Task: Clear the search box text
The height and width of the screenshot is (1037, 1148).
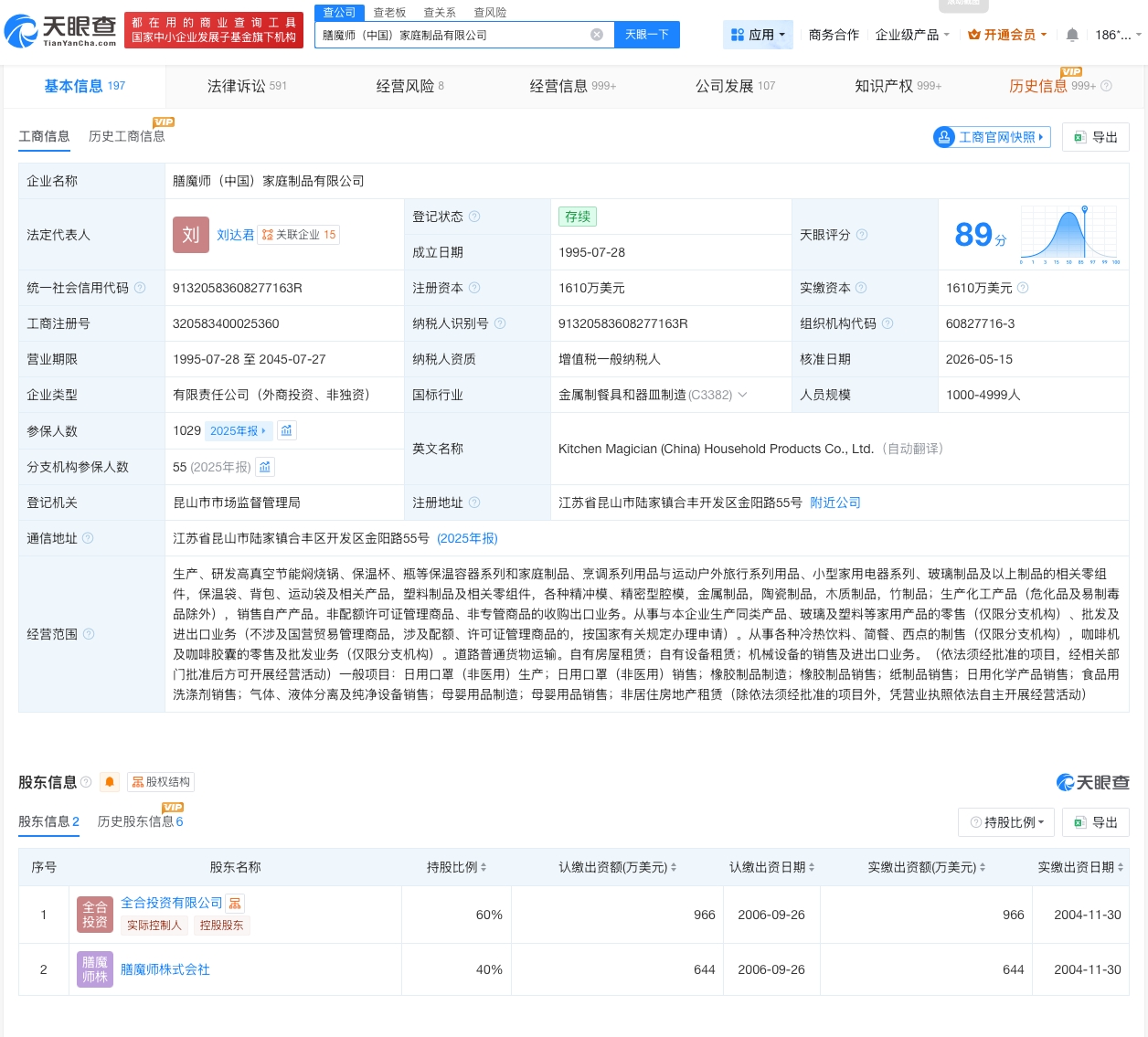Action: (x=597, y=35)
